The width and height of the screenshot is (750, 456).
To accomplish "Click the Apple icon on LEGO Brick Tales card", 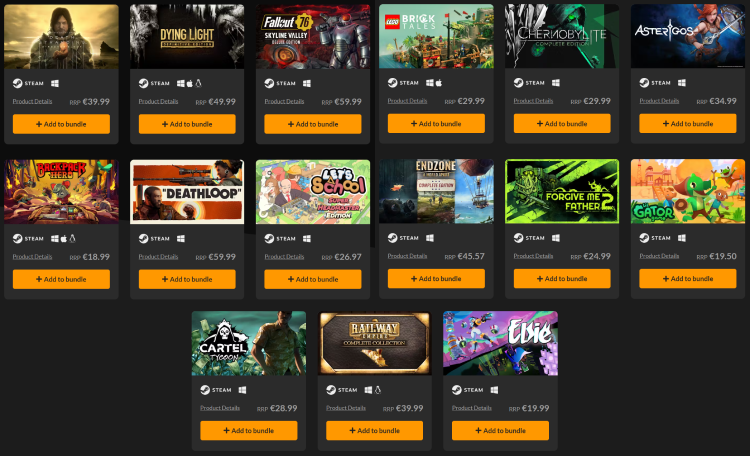I will click(439, 83).
